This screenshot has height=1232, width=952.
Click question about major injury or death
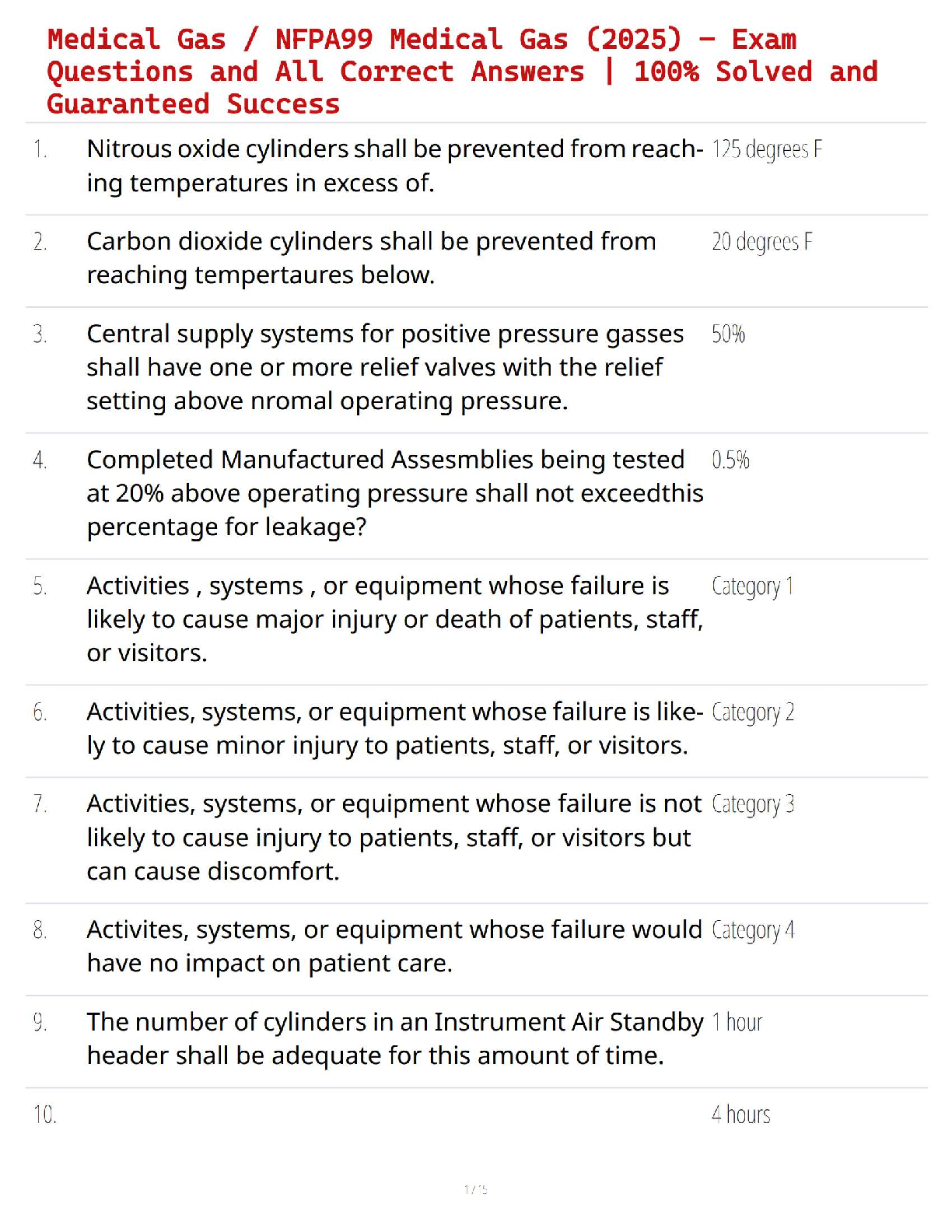pyautogui.click(x=395, y=619)
